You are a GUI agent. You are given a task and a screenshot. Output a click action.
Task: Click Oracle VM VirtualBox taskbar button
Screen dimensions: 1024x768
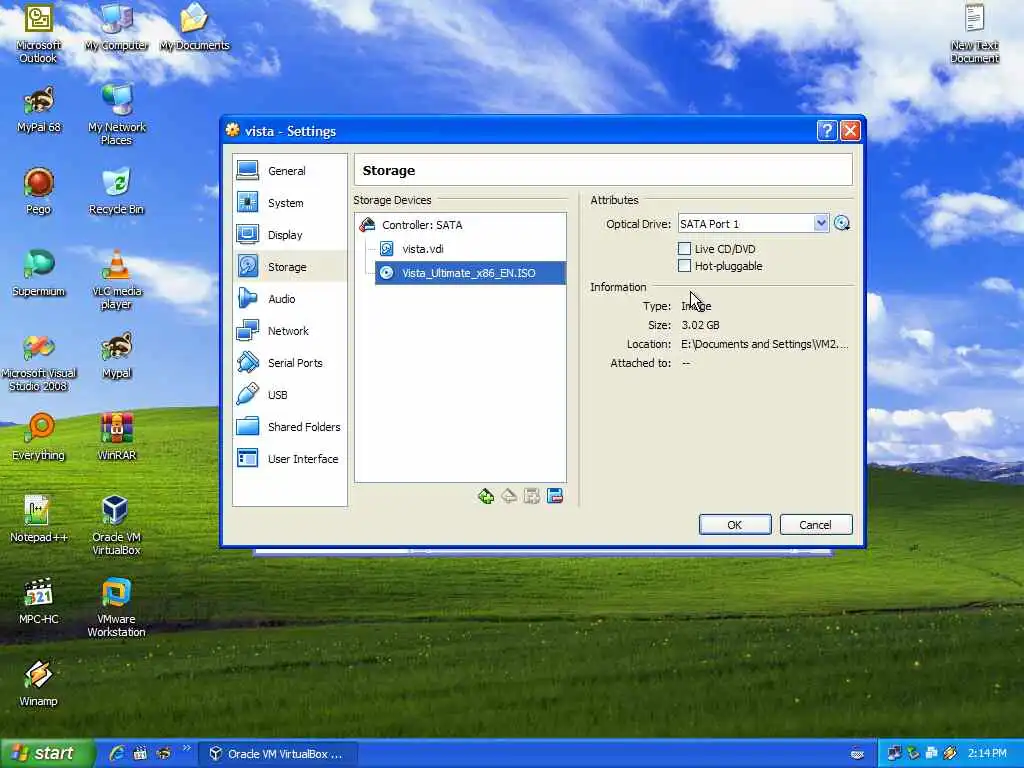pyautogui.click(x=278, y=754)
